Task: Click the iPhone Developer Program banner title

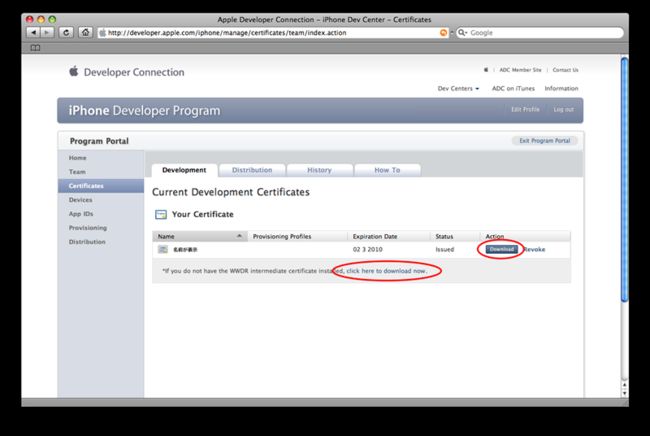Action: [x=144, y=111]
